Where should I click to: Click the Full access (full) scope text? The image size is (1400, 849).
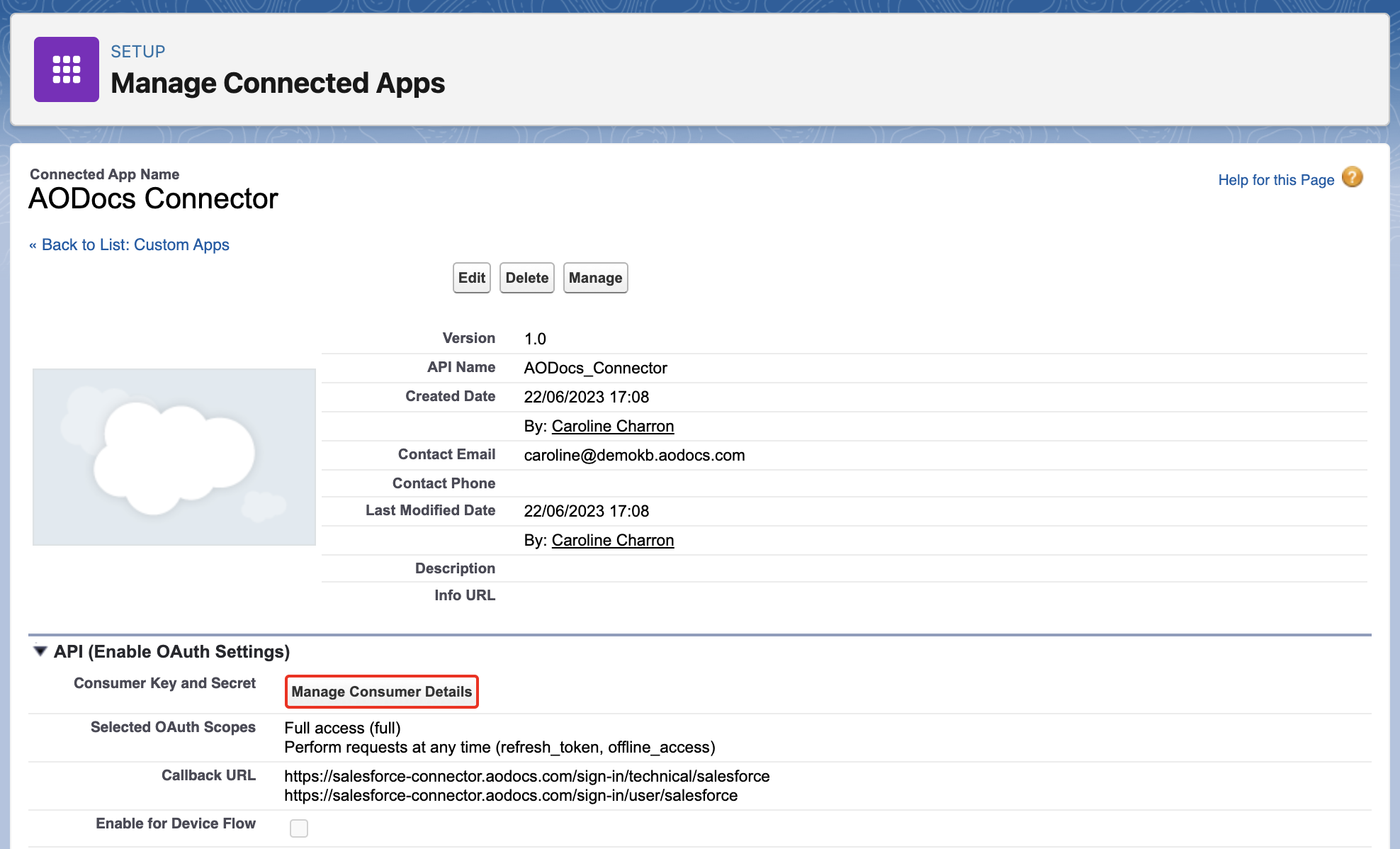pyautogui.click(x=342, y=728)
